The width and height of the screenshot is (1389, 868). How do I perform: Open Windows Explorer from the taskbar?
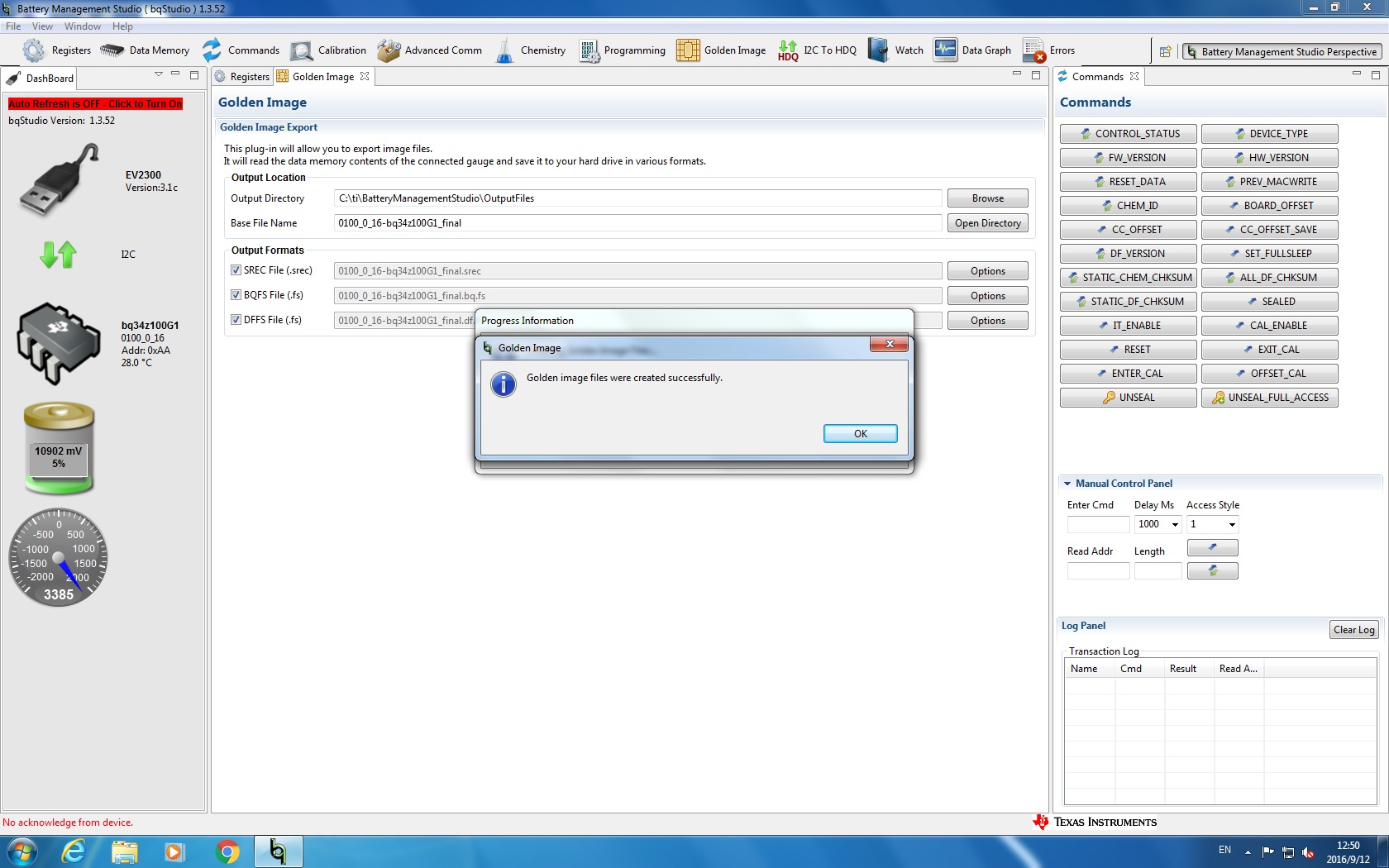coord(125,851)
